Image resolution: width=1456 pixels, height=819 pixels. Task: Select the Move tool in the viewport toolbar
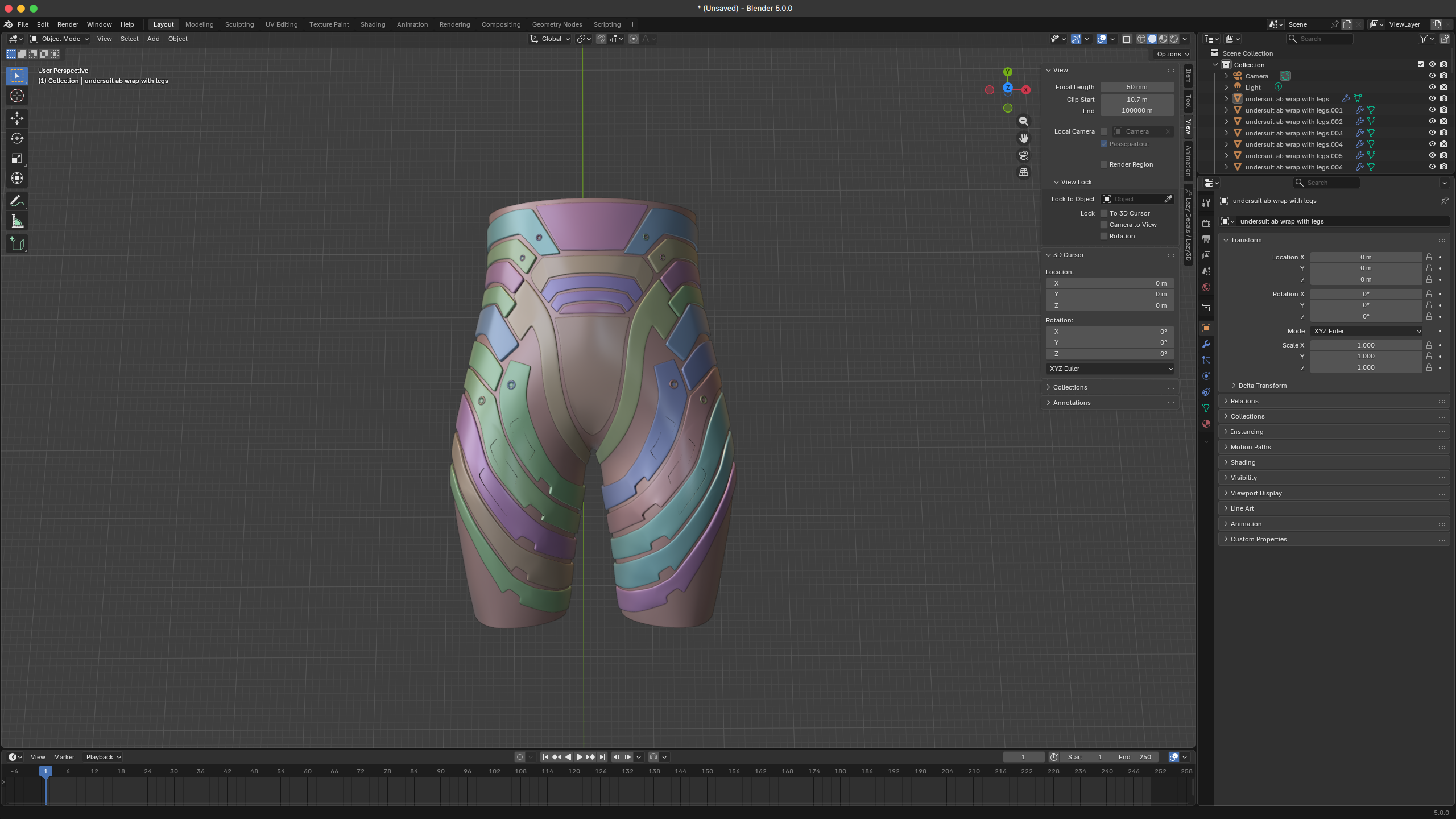(16, 118)
